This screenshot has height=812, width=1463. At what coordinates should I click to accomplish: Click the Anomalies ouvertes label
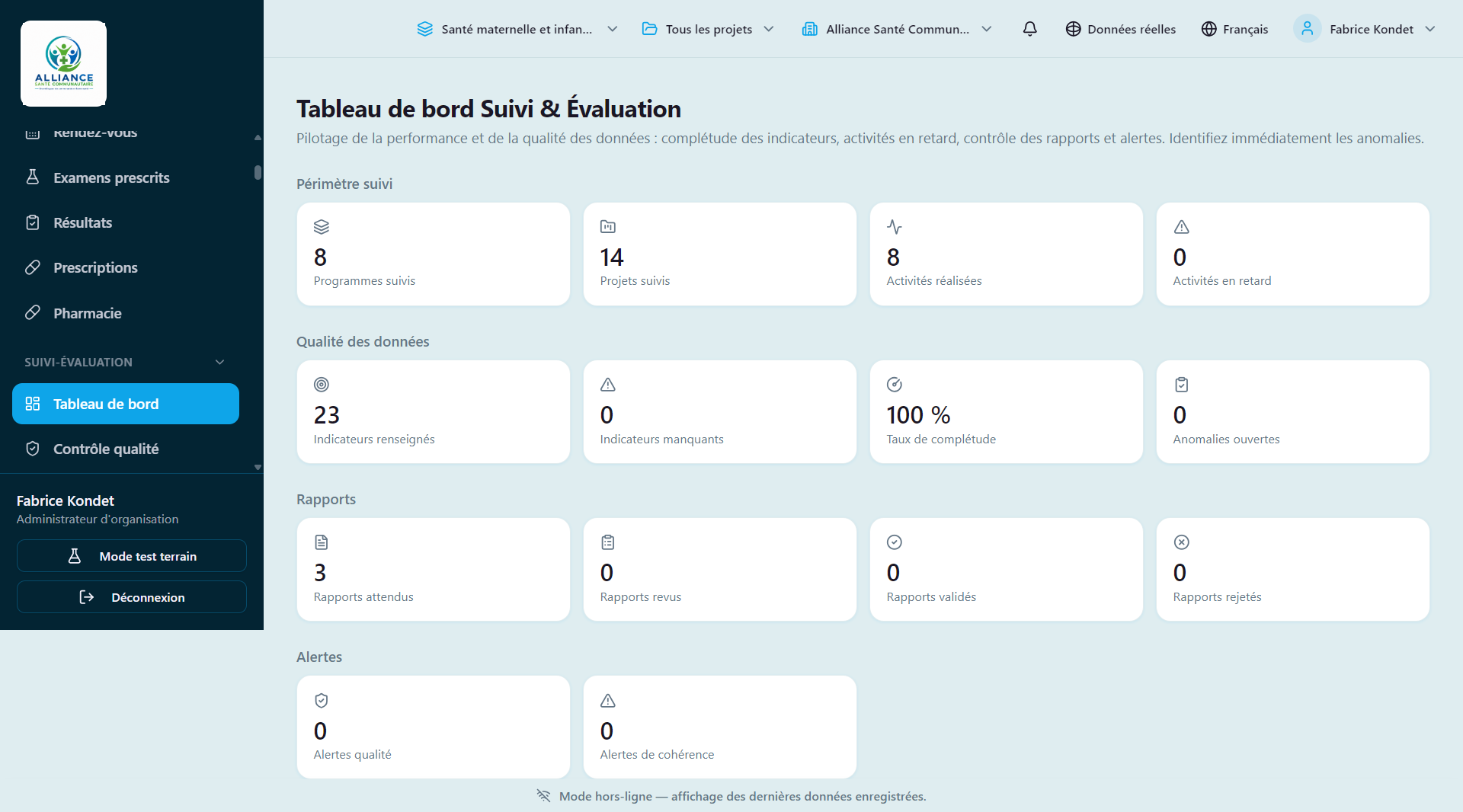click(x=1226, y=440)
